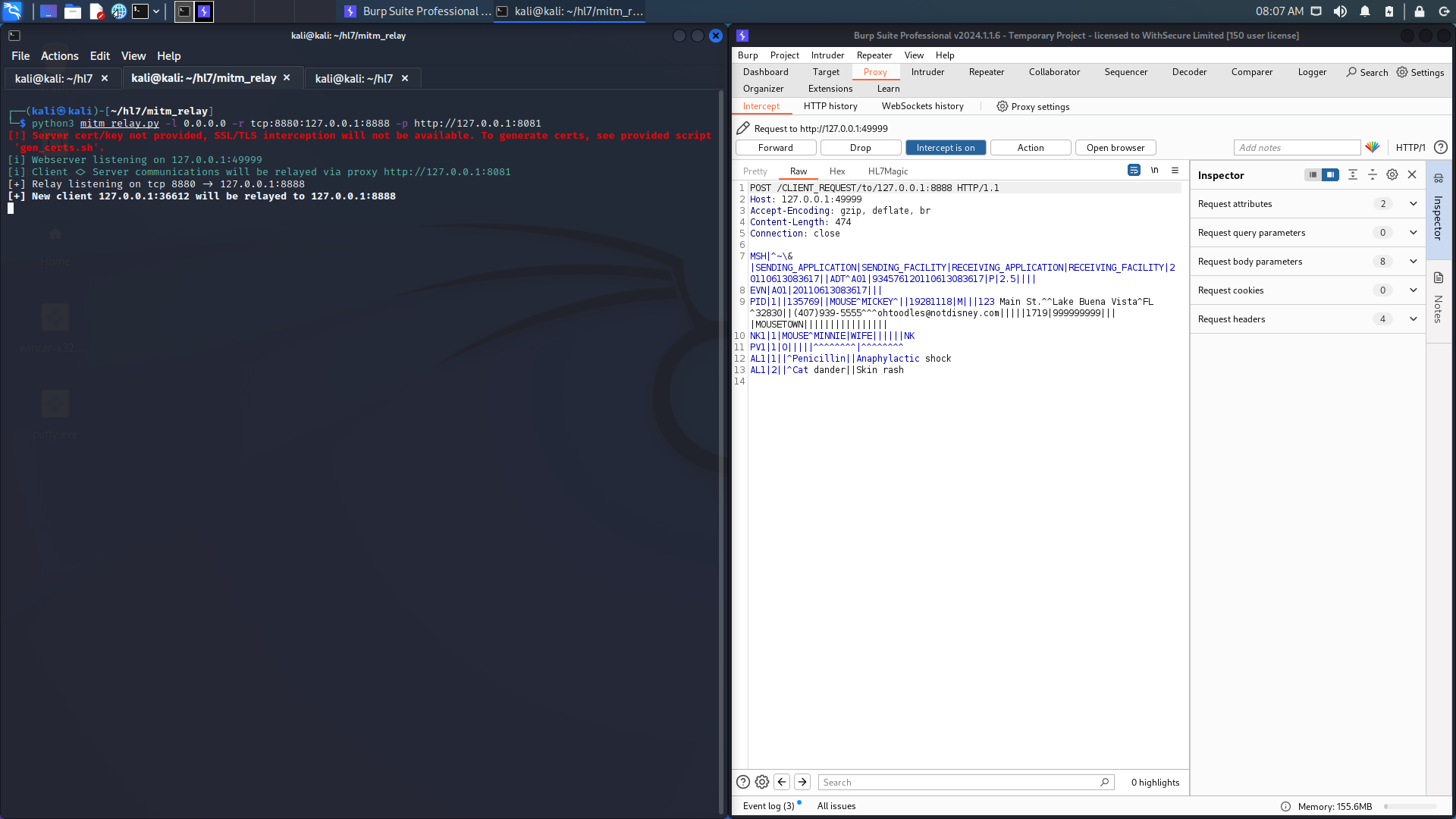The height and width of the screenshot is (819, 1456).
Task: Open the Action dropdown
Action: pyautogui.click(x=1030, y=147)
